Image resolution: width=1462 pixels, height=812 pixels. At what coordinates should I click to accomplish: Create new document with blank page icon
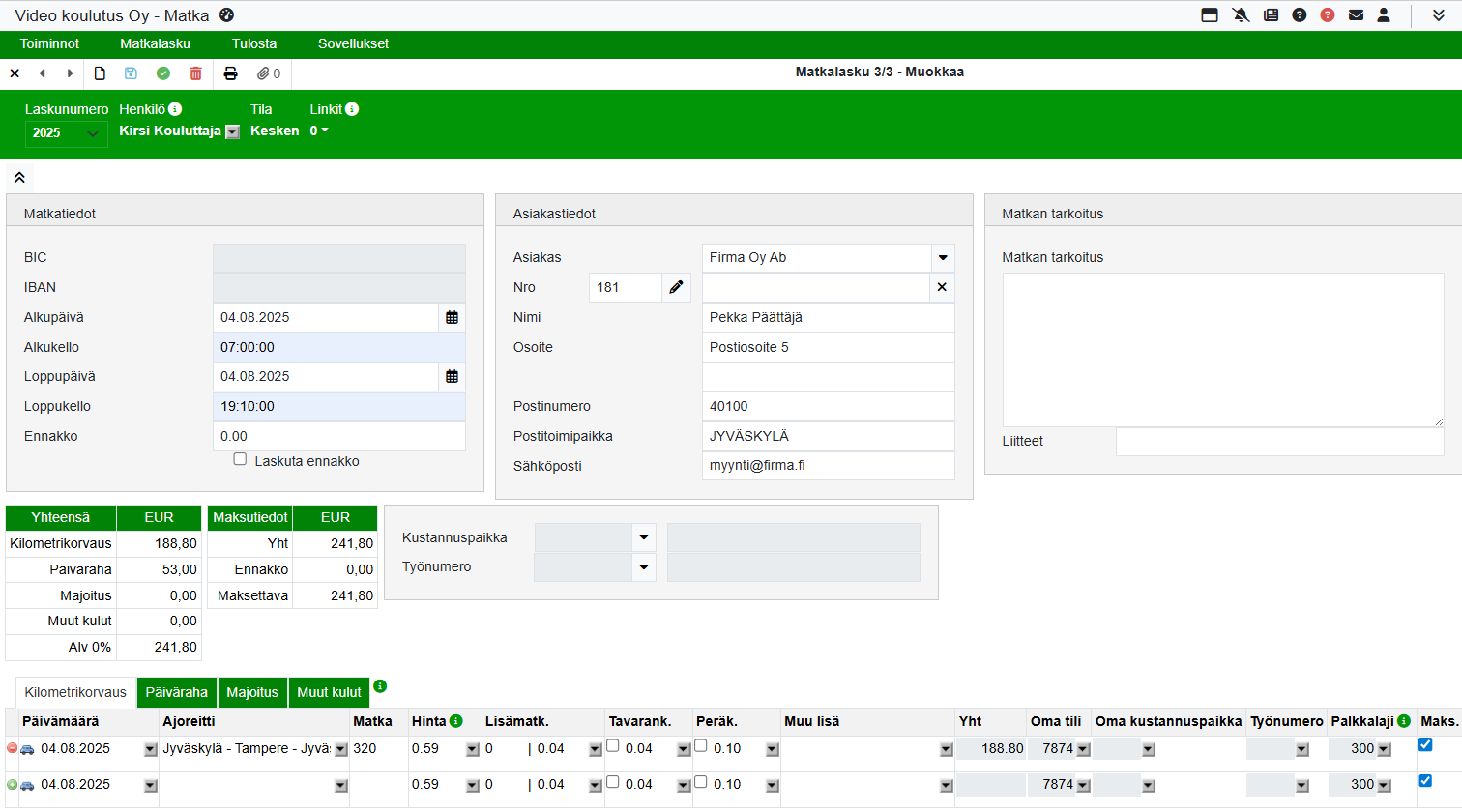(100, 73)
